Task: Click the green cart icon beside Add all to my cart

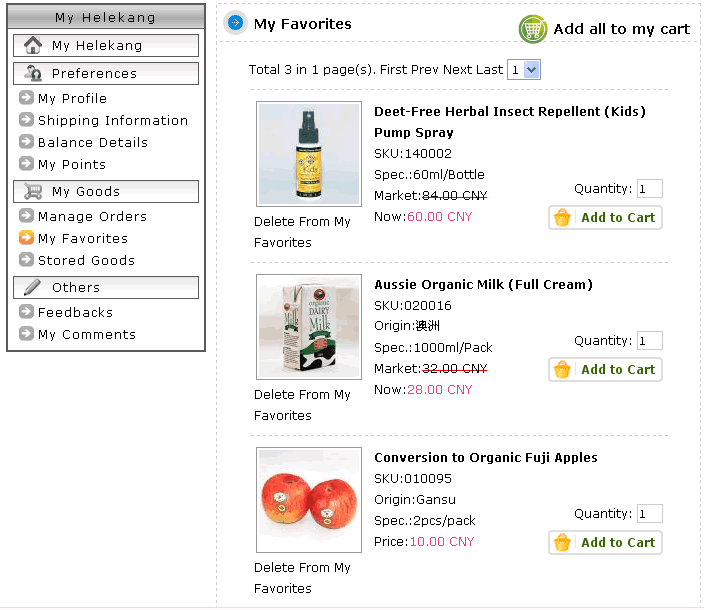Action: coord(532,29)
